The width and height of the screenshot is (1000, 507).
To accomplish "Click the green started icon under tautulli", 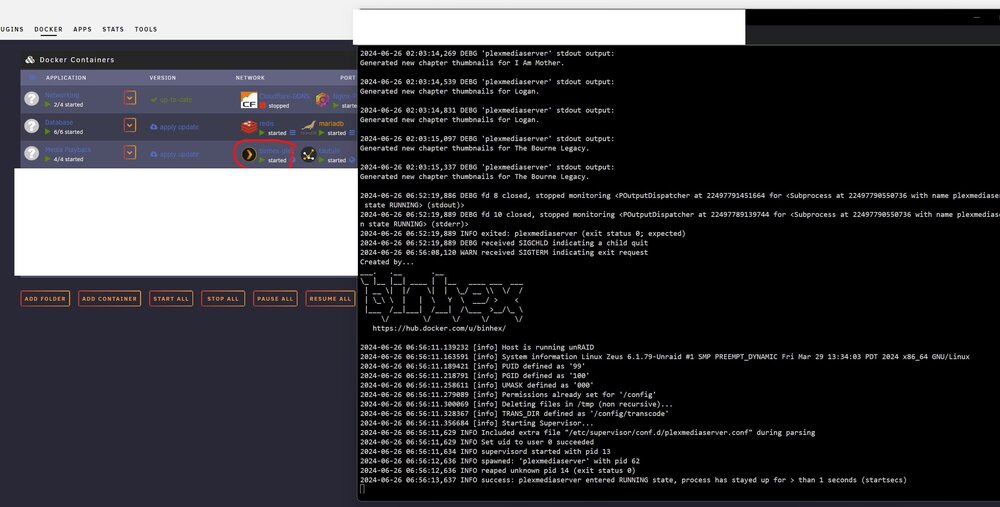I will [x=321, y=160].
